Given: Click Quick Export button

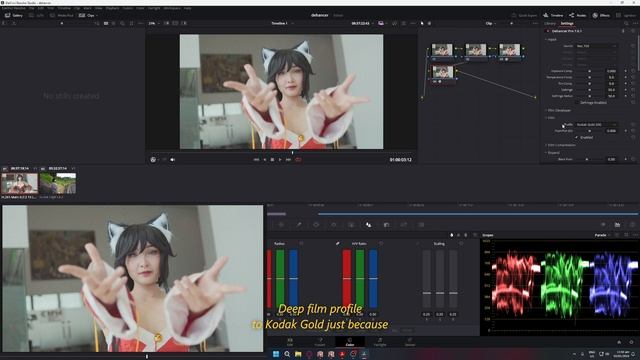Looking at the screenshot, I should [x=524, y=15].
